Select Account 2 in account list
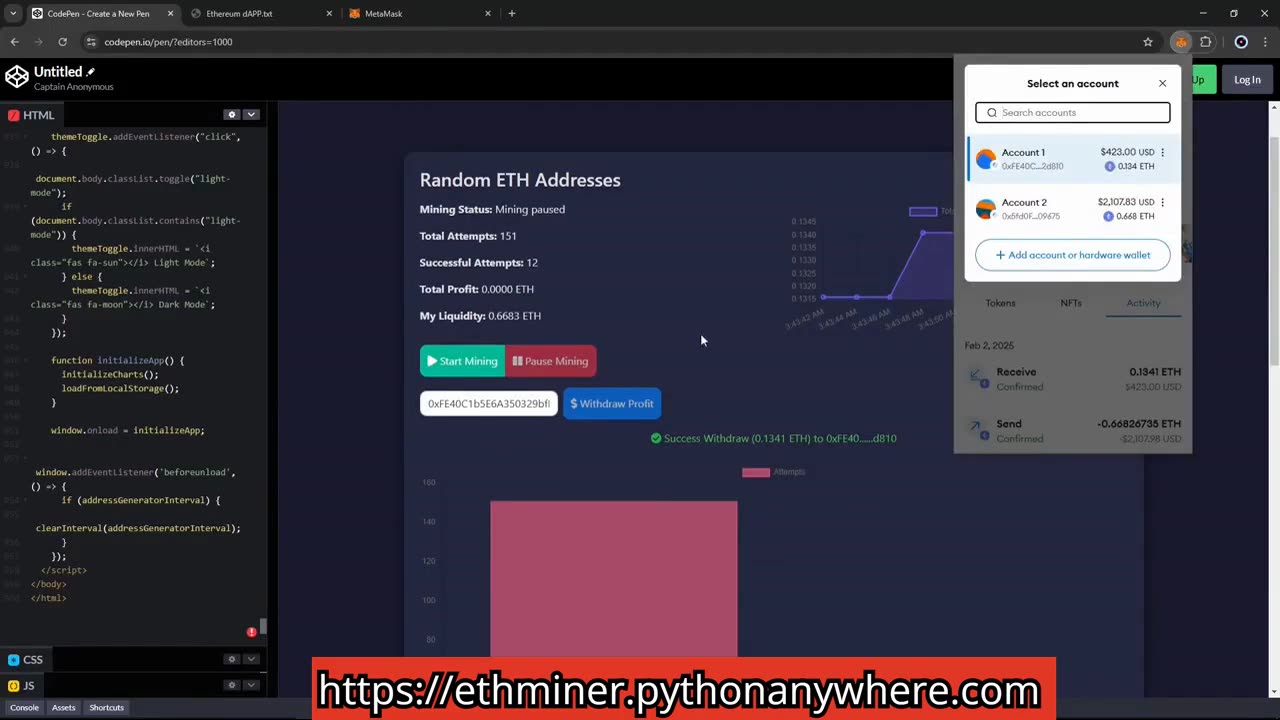Image resolution: width=1280 pixels, height=720 pixels. click(1073, 209)
